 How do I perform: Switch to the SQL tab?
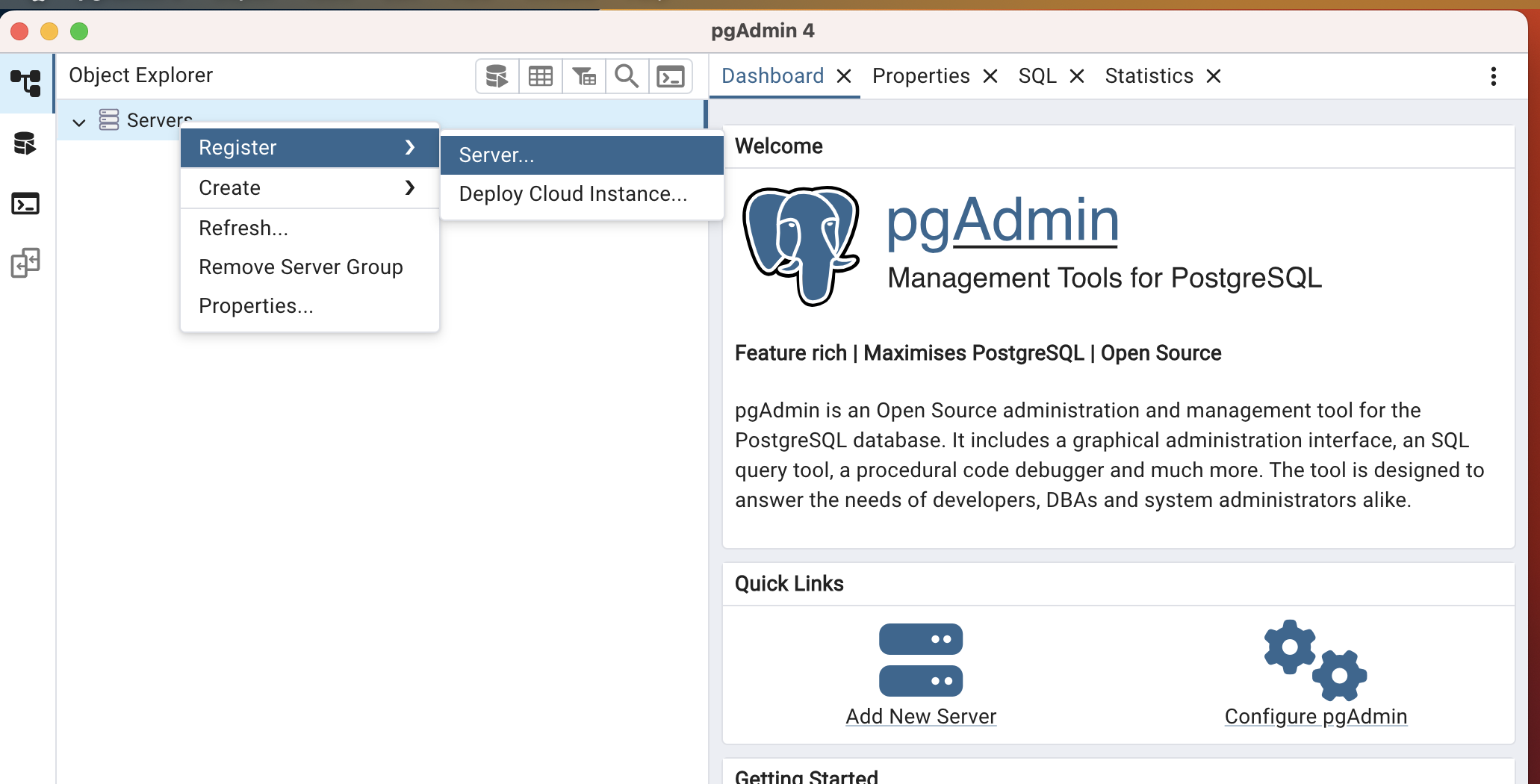1037,76
